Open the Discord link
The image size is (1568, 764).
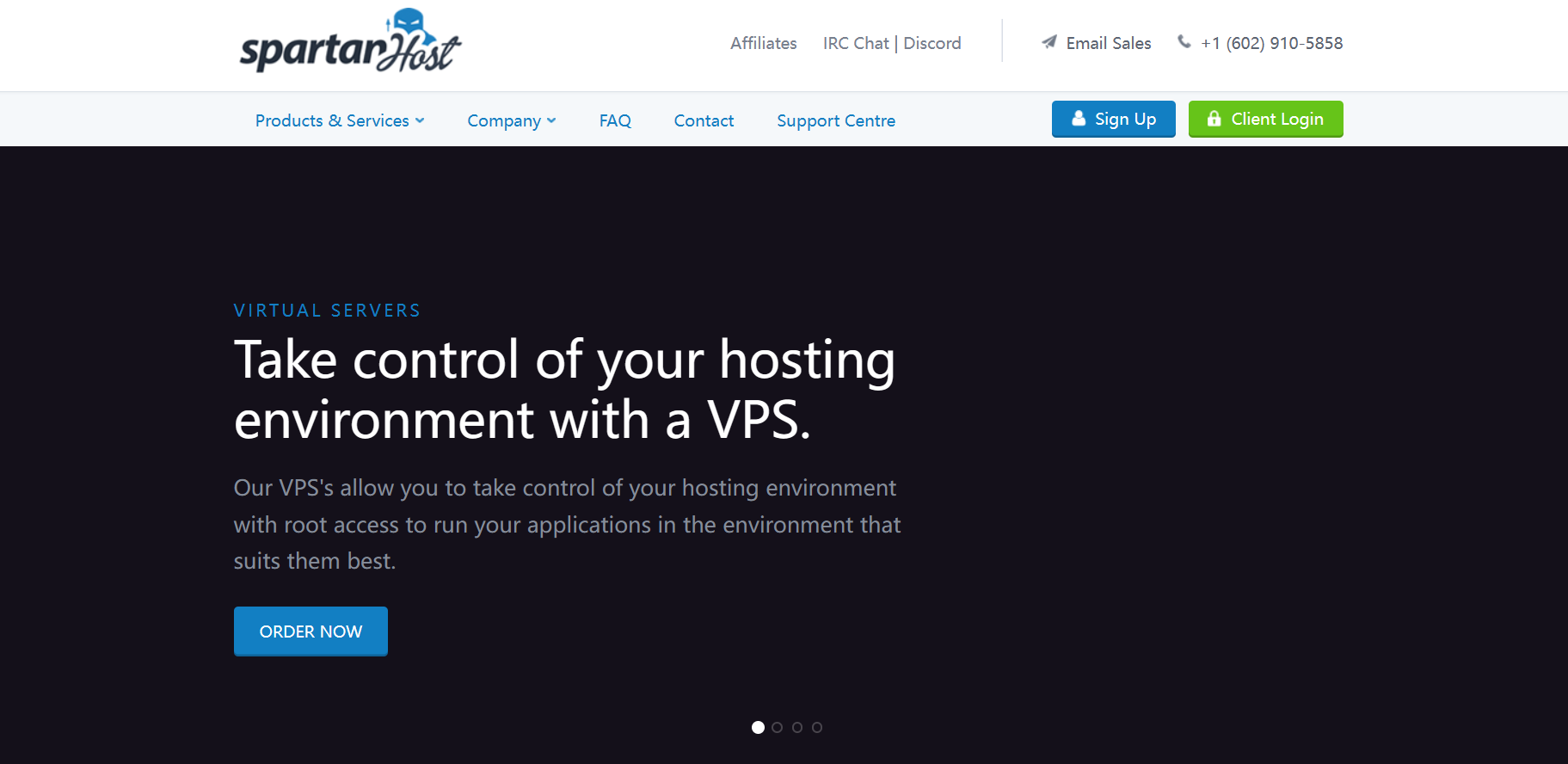click(932, 43)
